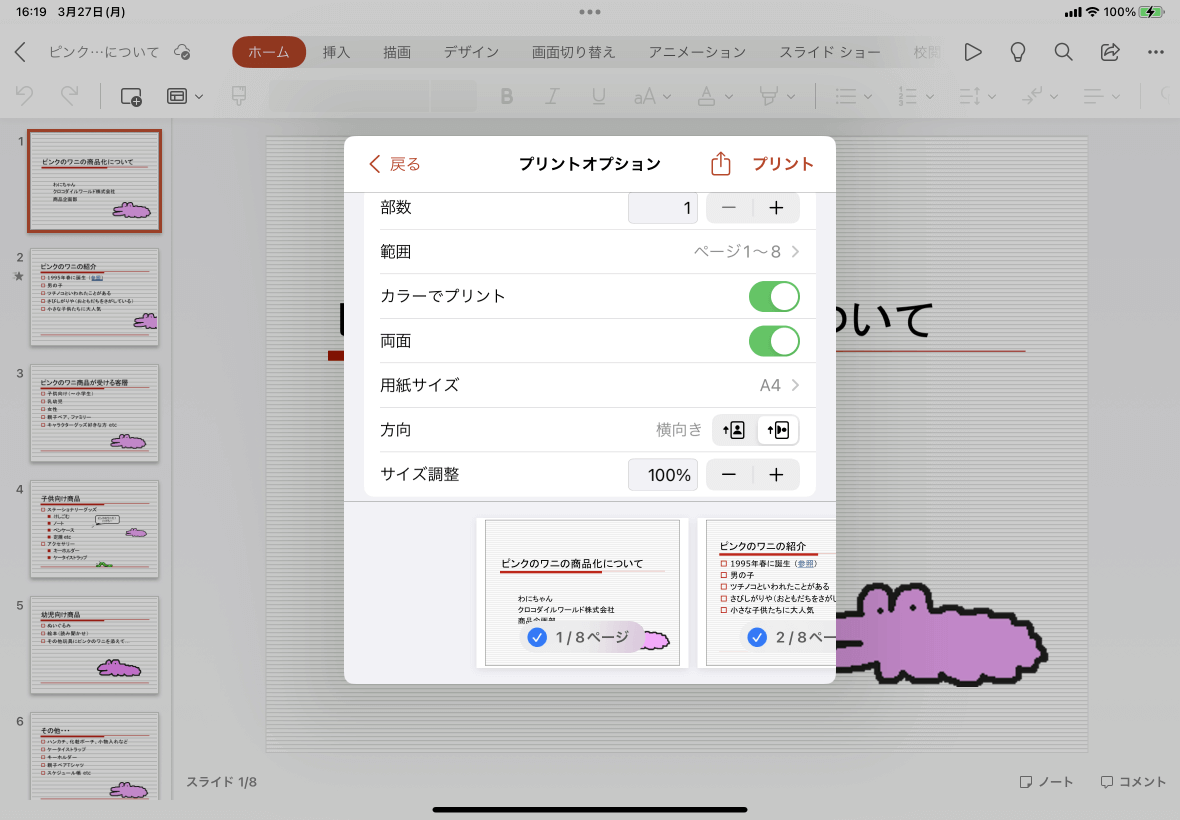Open the 範囲 page range setting
The height and width of the screenshot is (820, 1180).
pos(590,251)
